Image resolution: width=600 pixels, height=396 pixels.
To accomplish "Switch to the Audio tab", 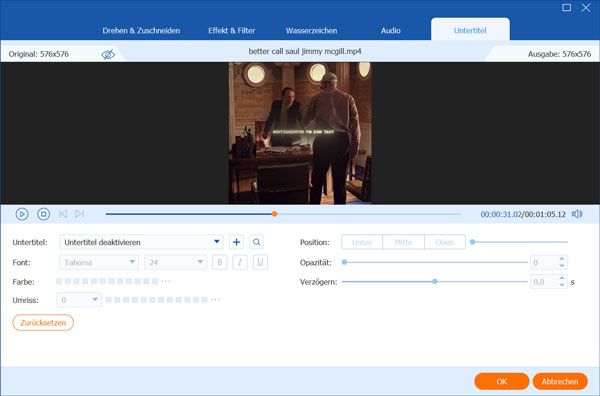I will tap(390, 31).
